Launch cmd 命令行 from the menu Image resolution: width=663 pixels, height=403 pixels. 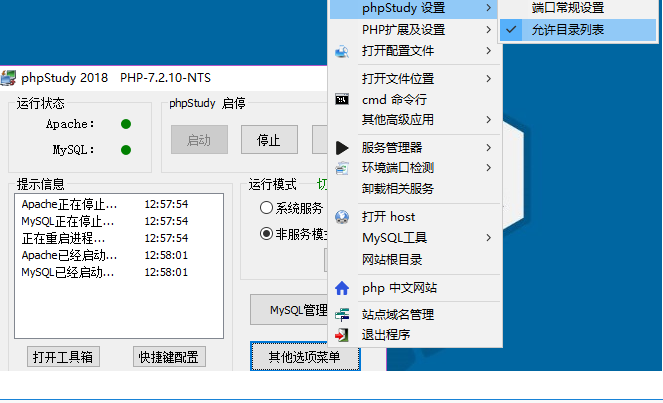pos(415,99)
